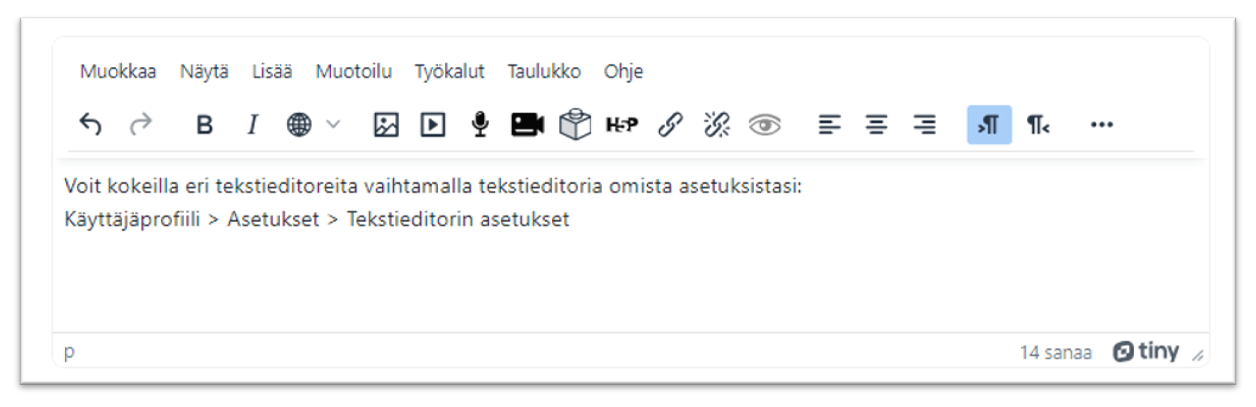Insert a link using the chain icon
The width and height of the screenshot is (1256, 407).
670,125
